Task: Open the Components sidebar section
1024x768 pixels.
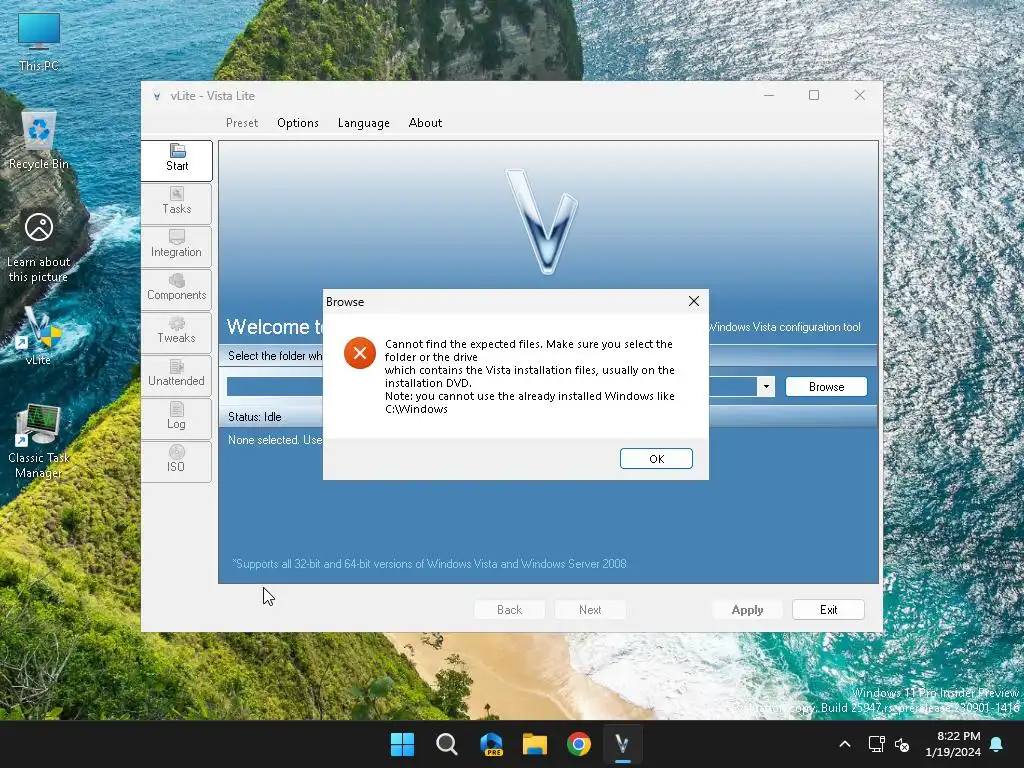Action: click(177, 289)
